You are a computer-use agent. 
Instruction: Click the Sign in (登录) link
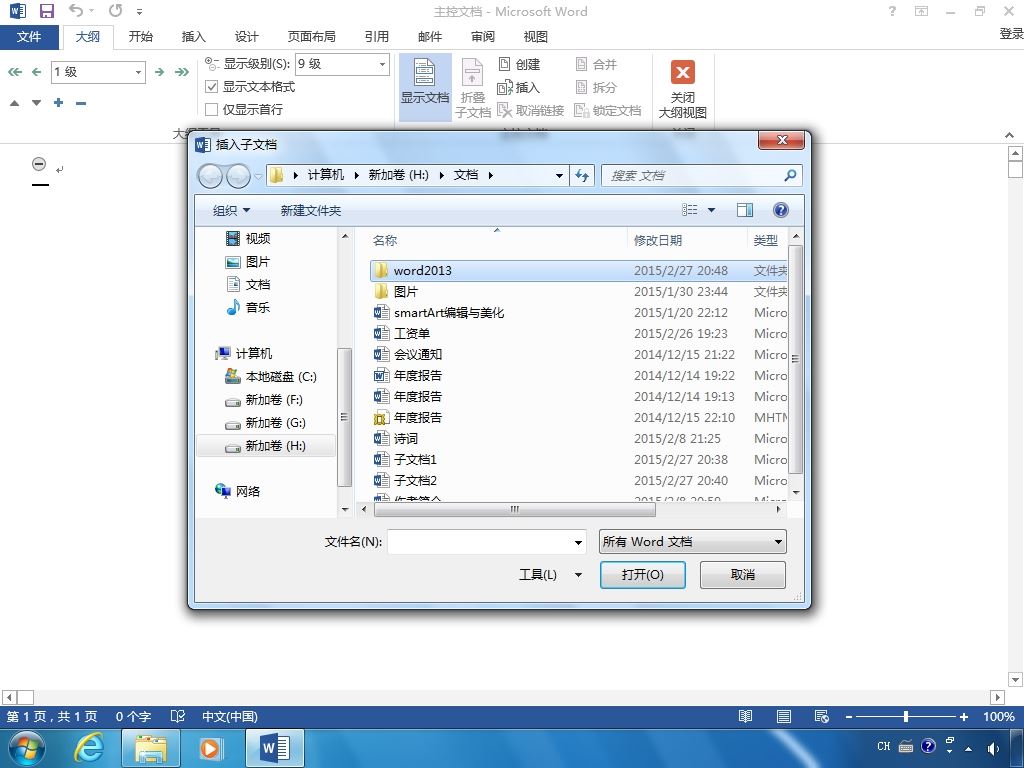tap(1011, 33)
